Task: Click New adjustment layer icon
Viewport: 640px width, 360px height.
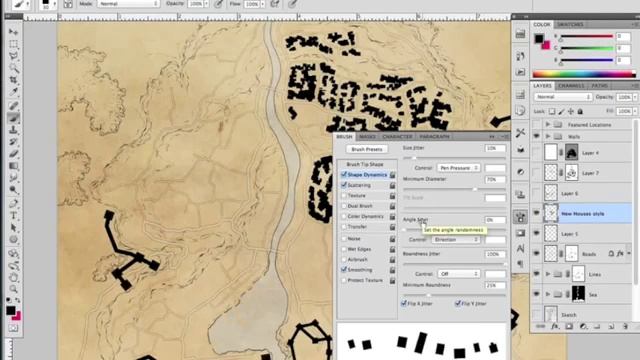Action: click(583, 326)
